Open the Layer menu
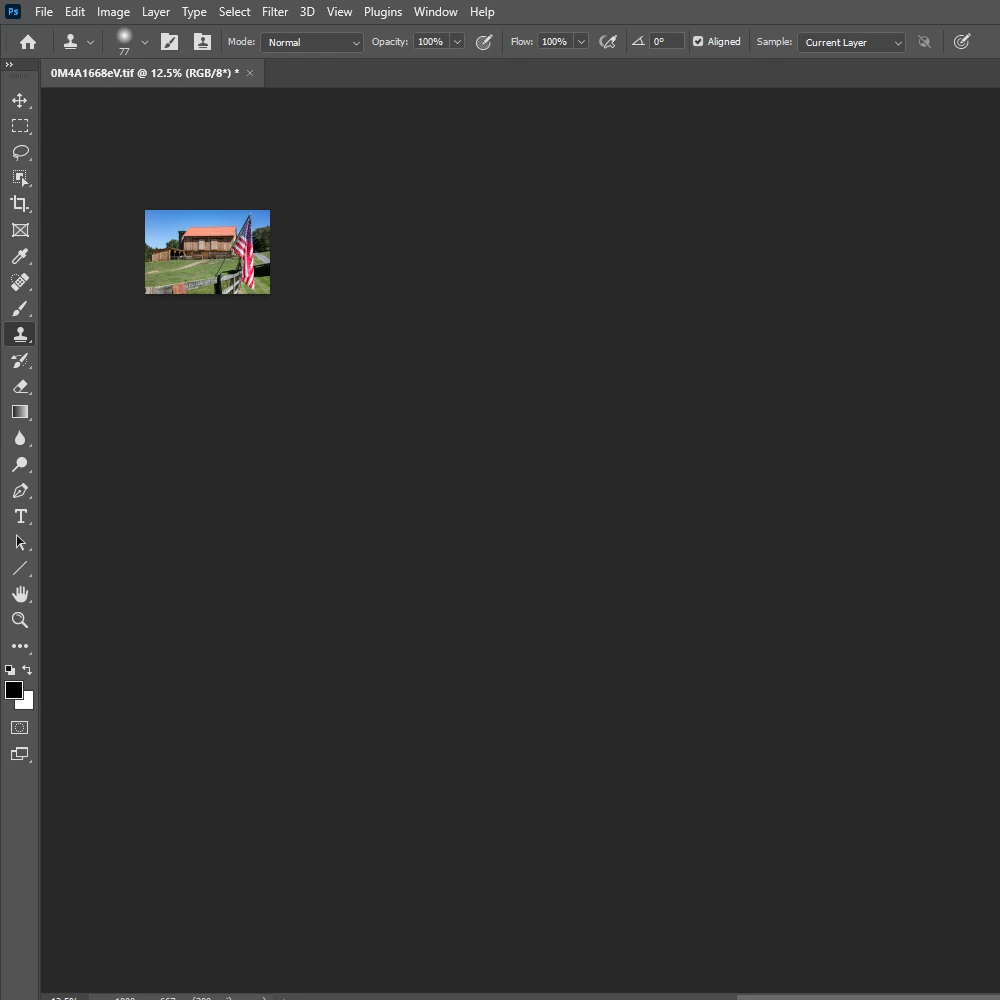Screen dimensions: 1000x1000 point(156,11)
